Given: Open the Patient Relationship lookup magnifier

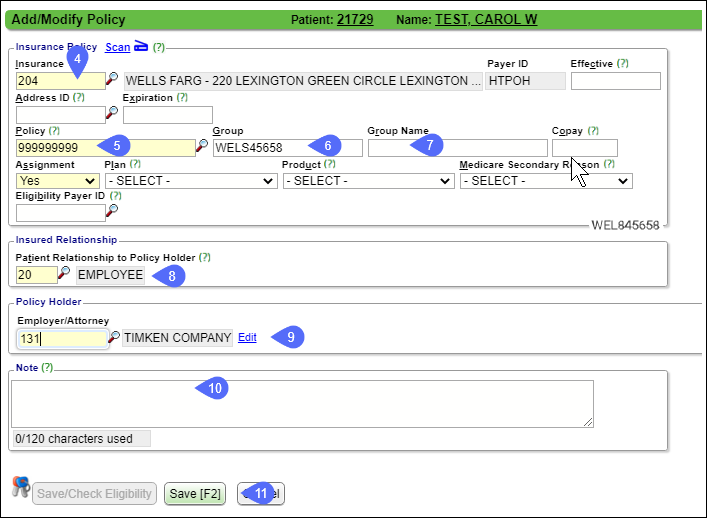Looking at the screenshot, I should pos(65,274).
